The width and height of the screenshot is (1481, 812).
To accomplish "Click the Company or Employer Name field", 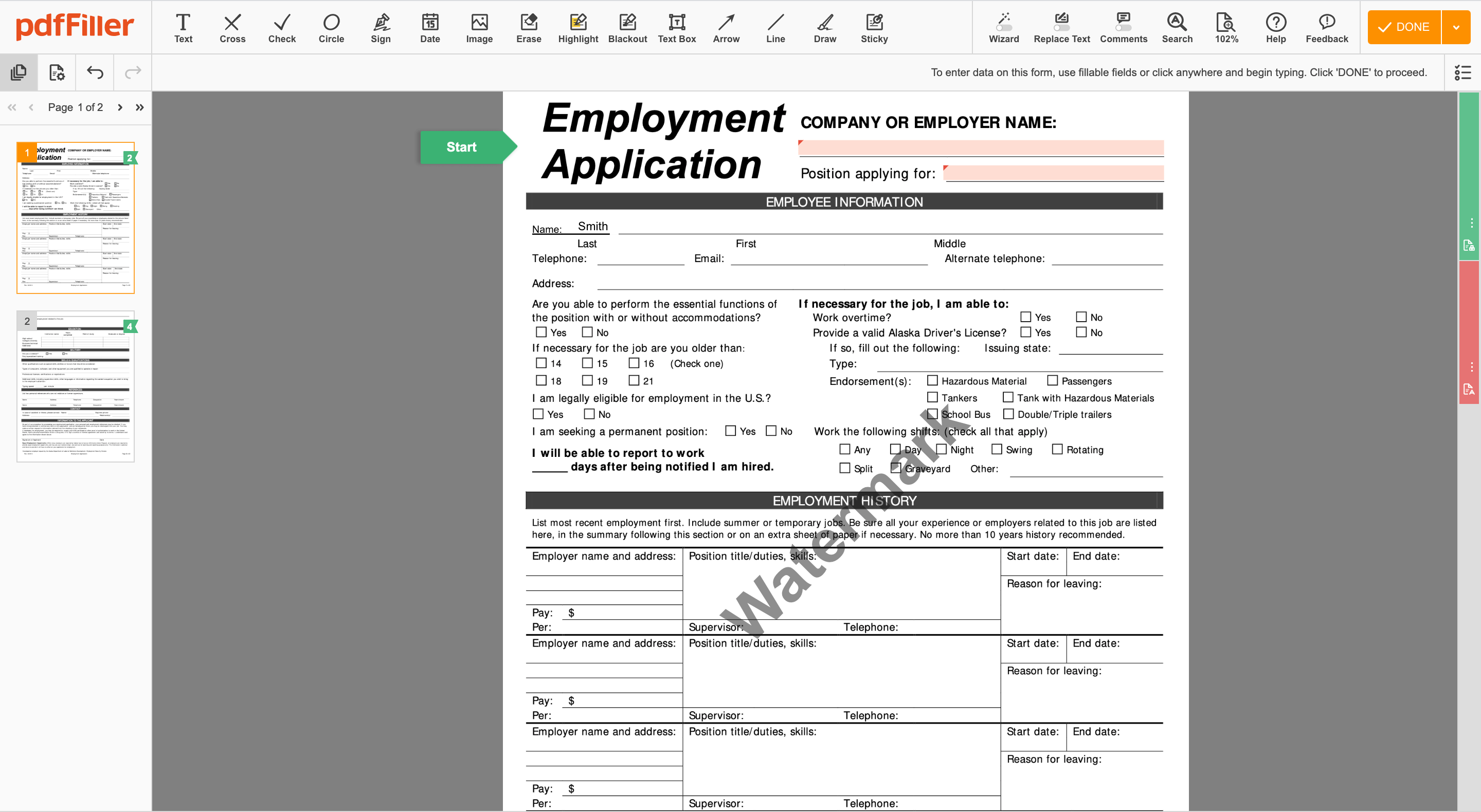I will [981, 147].
